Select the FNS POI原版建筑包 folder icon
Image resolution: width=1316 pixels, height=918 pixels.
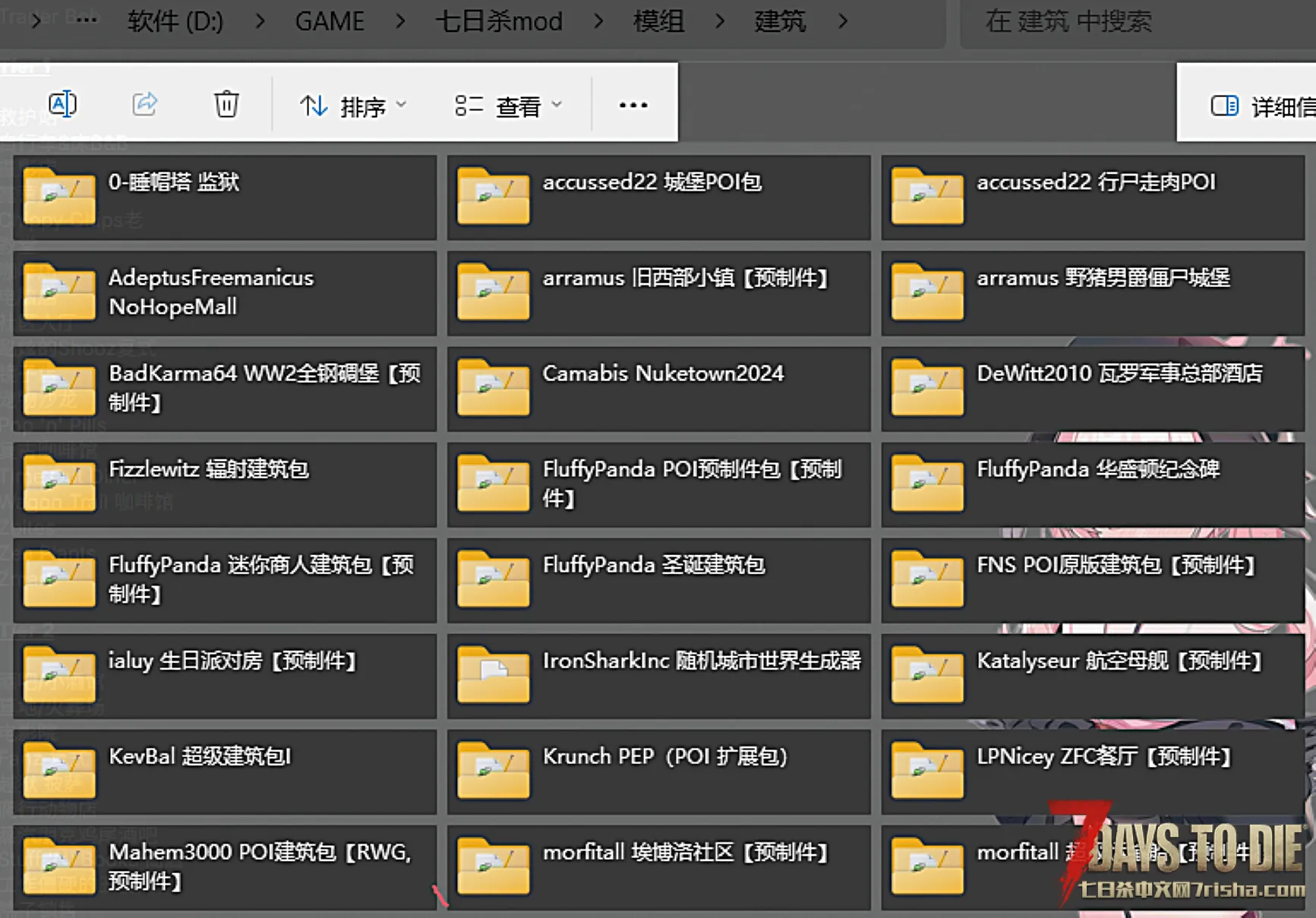(927, 579)
